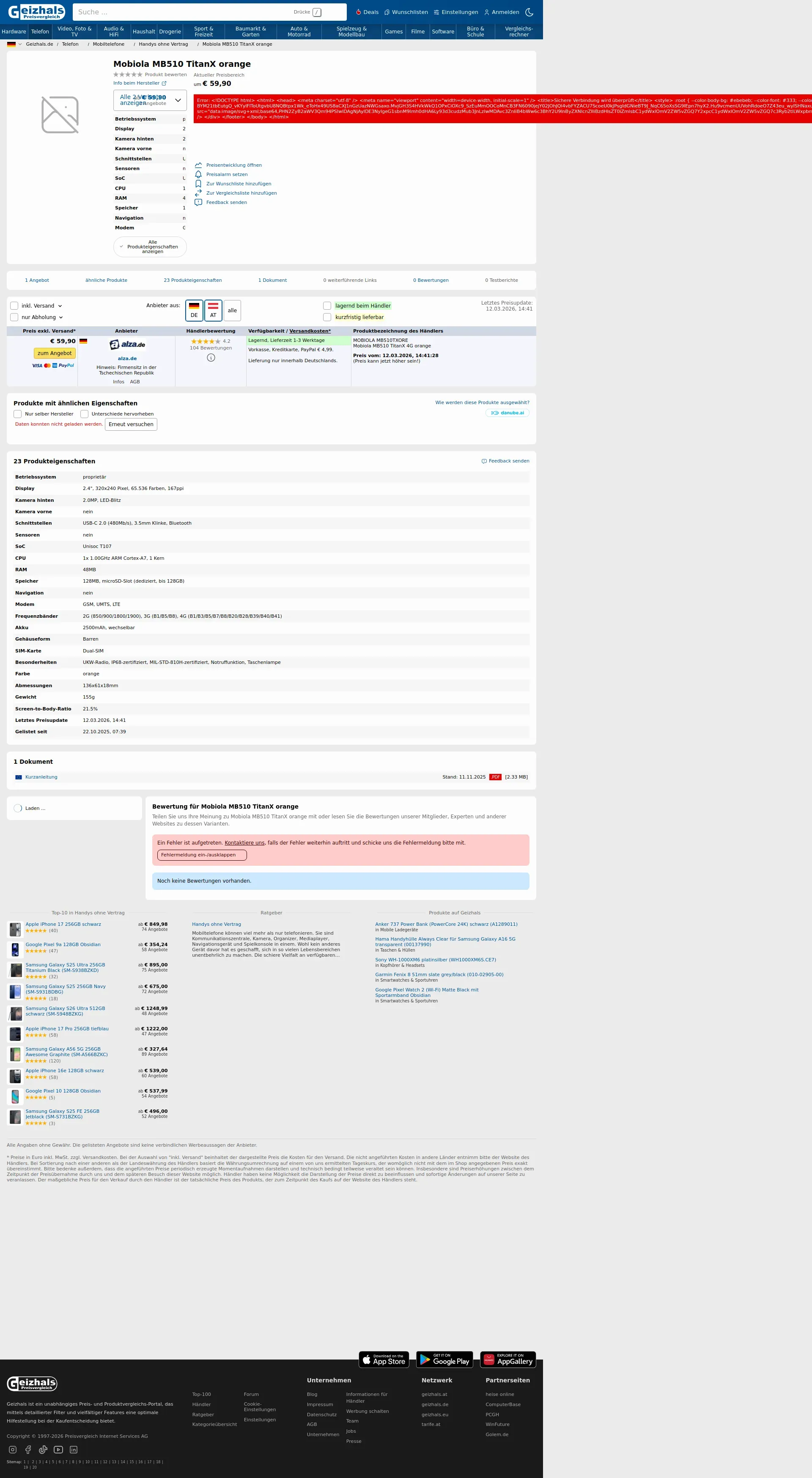
Task: Open the Facebook icon in the footer
Action: tap(28, 1449)
